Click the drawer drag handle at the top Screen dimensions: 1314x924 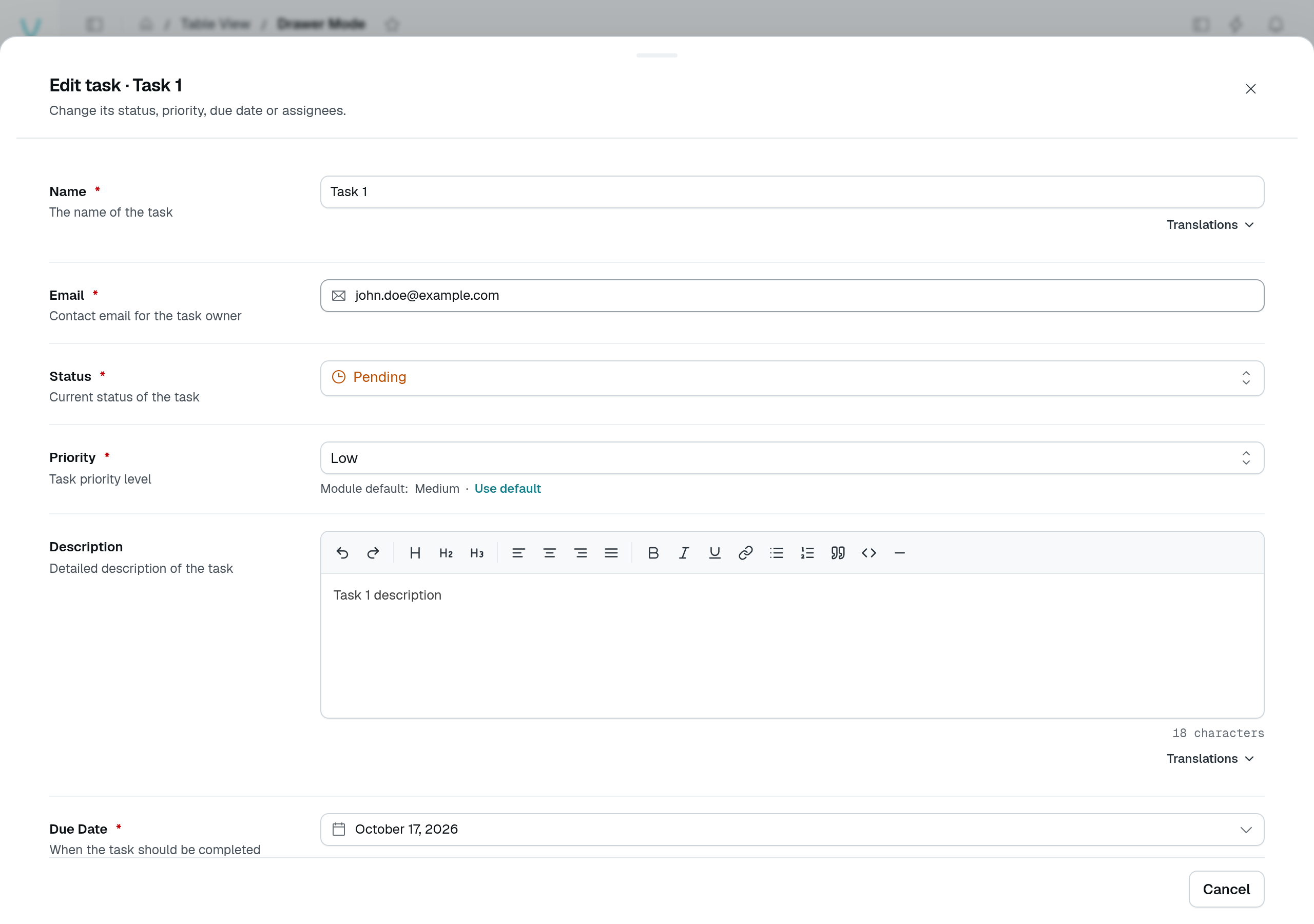pos(656,55)
